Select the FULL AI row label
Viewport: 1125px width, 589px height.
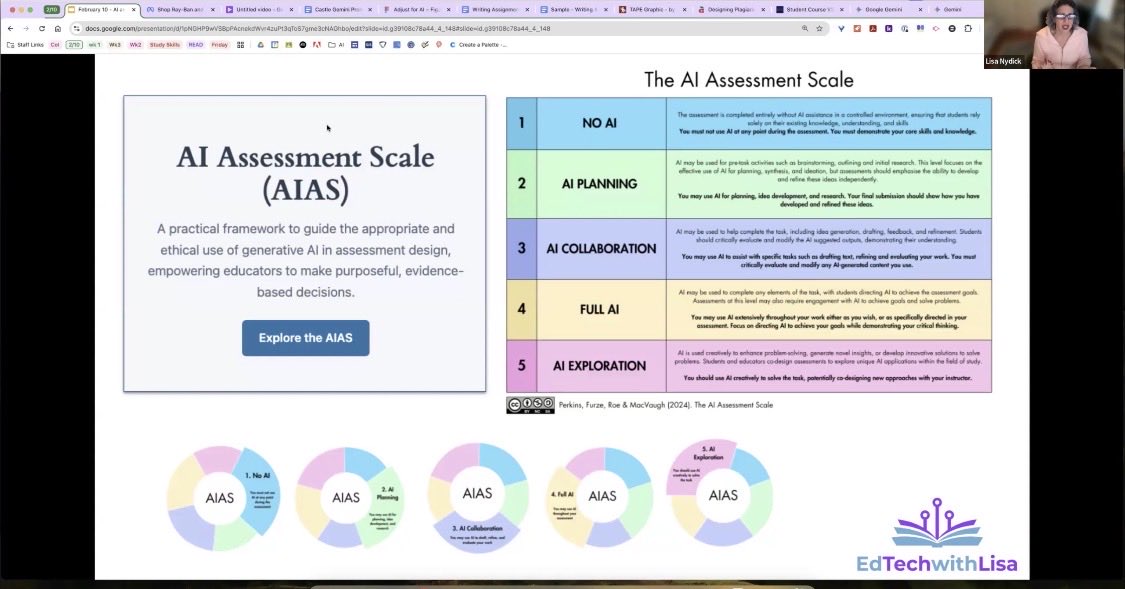coord(600,309)
